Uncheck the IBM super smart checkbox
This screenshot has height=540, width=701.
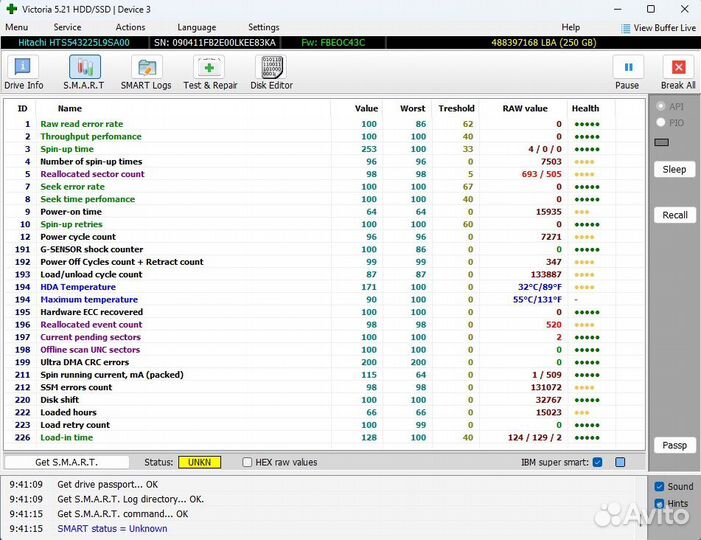[x=597, y=462]
